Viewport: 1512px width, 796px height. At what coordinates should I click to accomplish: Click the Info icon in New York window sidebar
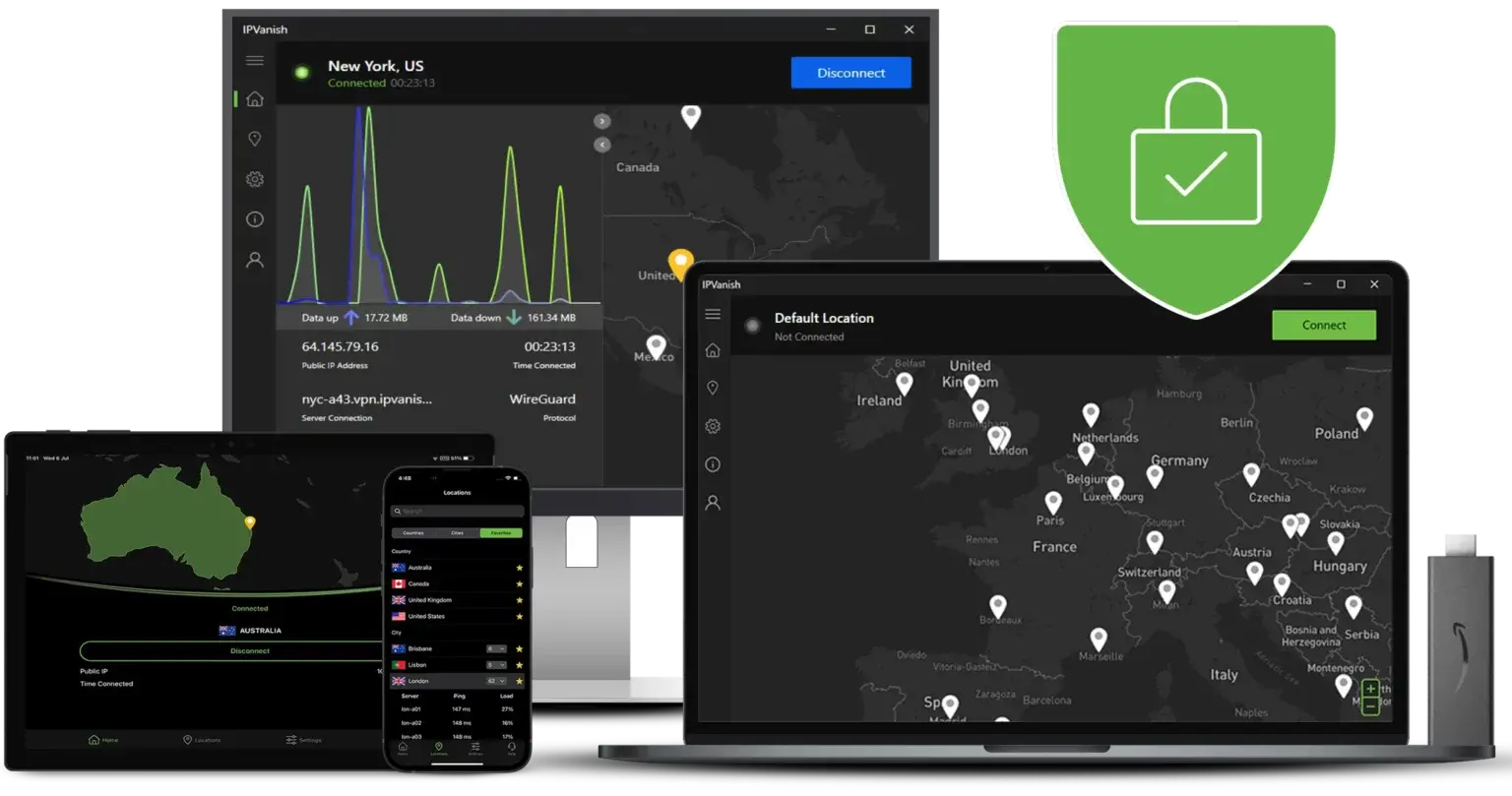[255, 219]
